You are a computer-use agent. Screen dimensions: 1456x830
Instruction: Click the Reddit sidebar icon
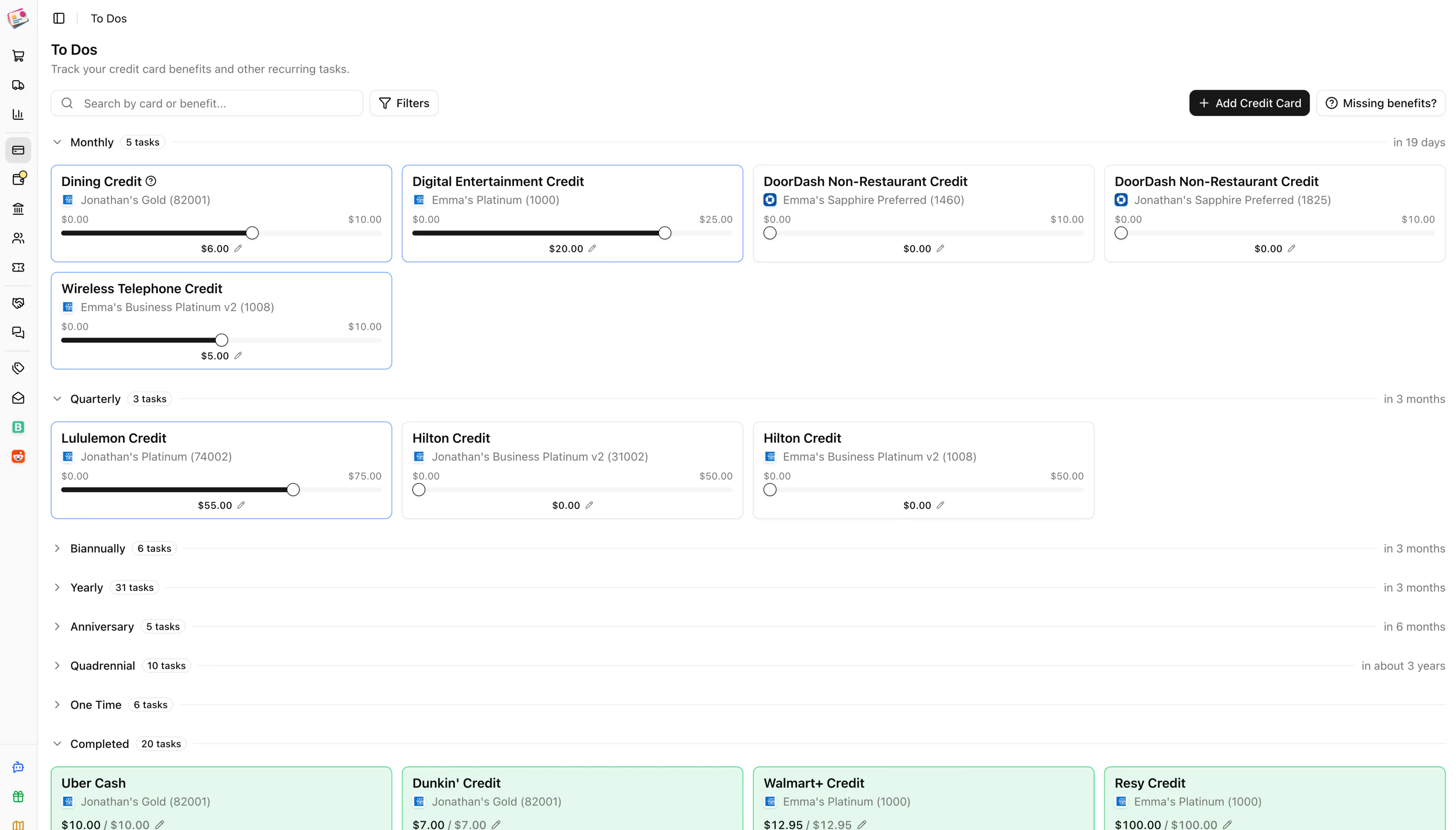[18, 456]
